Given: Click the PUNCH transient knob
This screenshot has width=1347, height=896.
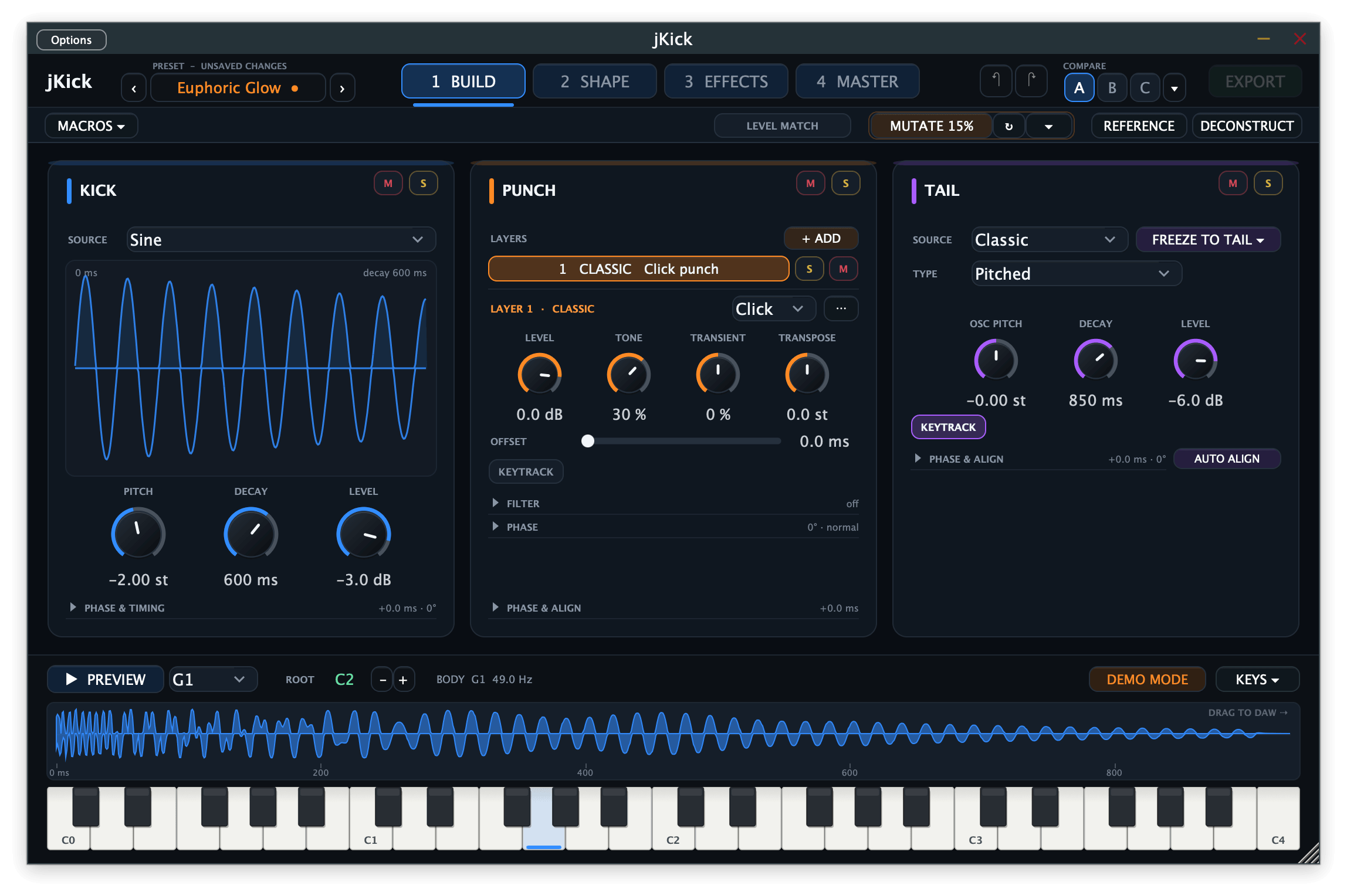Looking at the screenshot, I should 718,374.
